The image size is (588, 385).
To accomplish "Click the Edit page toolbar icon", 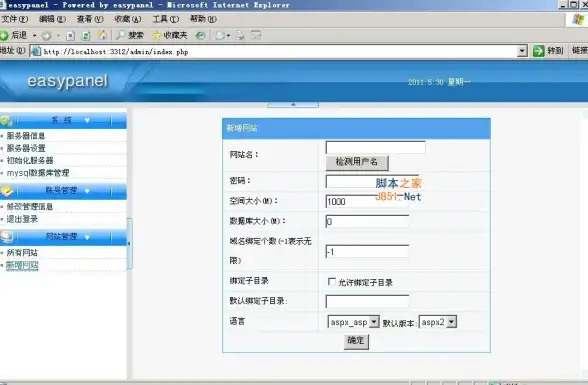I will click(256, 35).
